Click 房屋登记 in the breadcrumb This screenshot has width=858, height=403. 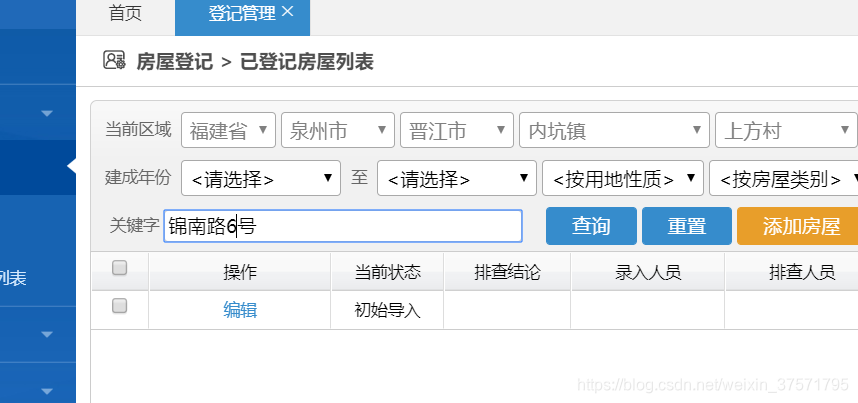[x=175, y=61]
